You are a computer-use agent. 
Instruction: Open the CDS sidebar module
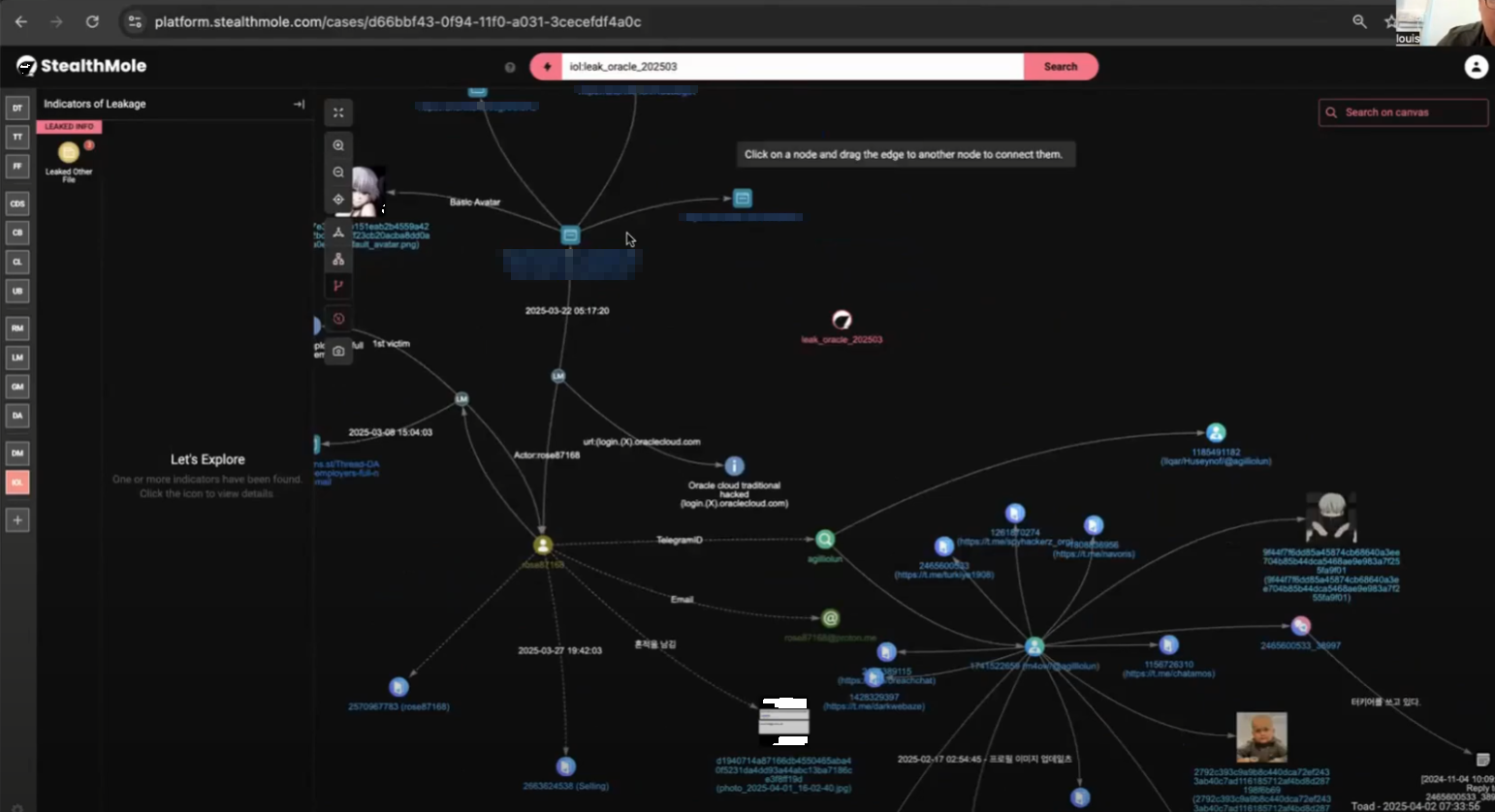click(x=17, y=203)
